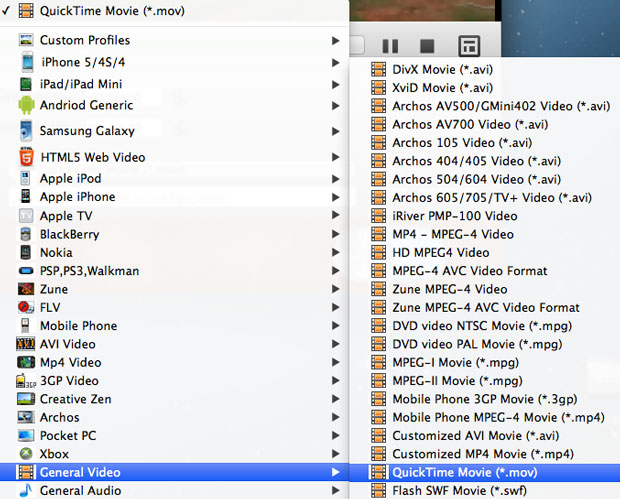The image size is (620, 499).
Task: Click the AVI Video icon
Action: coord(26,344)
